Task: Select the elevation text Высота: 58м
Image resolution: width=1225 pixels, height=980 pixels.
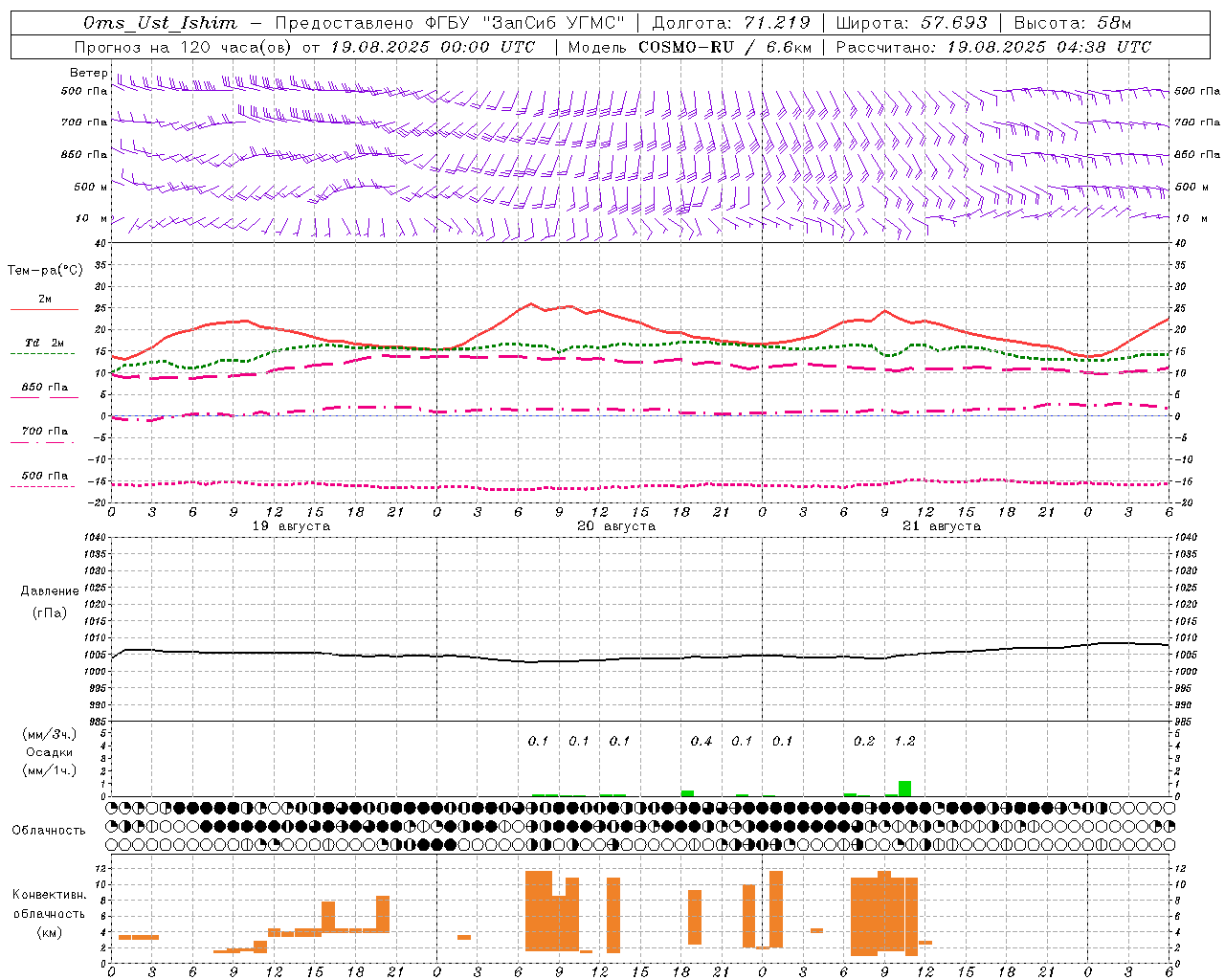Action: (1073, 23)
